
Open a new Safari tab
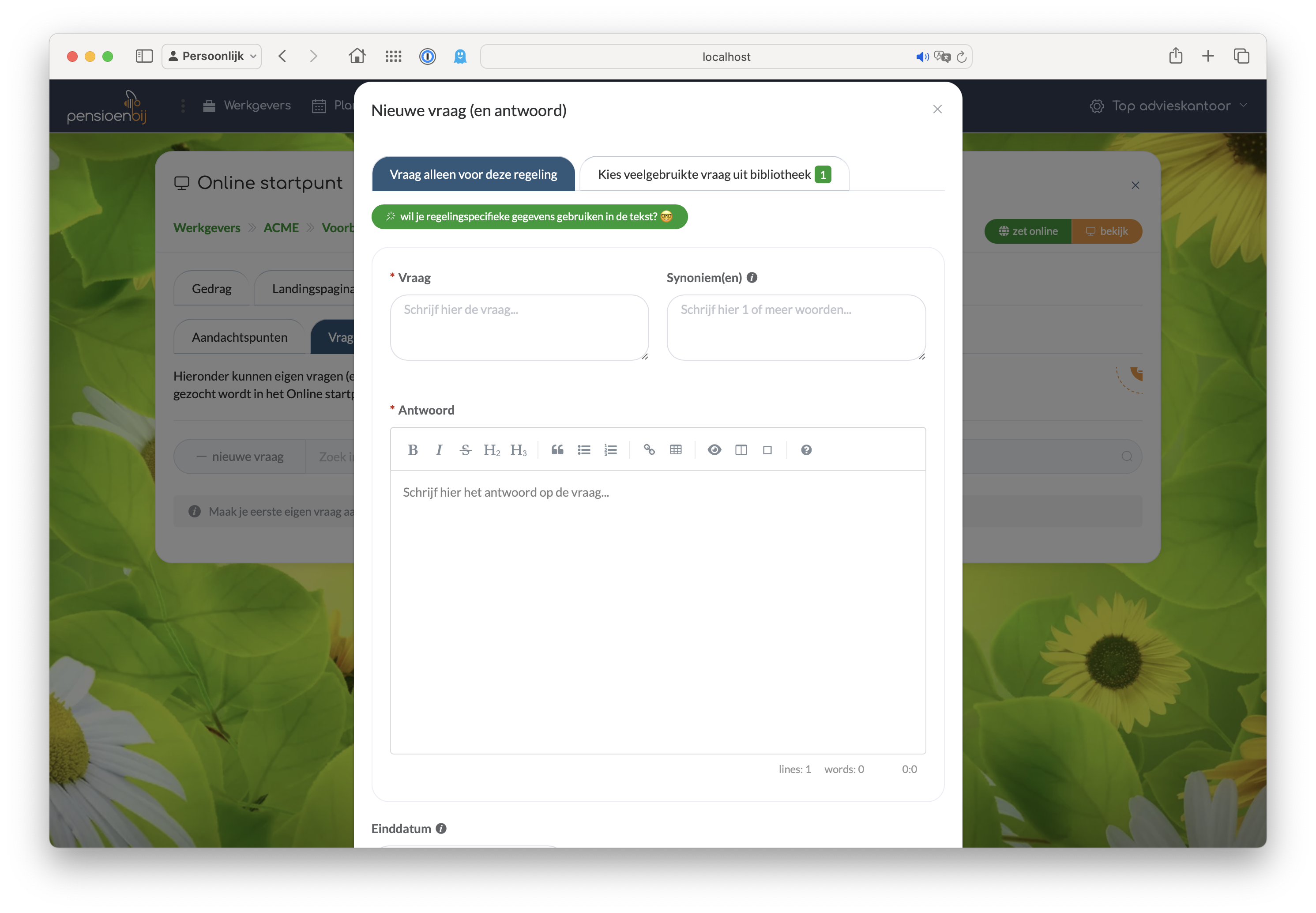(x=1208, y=56)
